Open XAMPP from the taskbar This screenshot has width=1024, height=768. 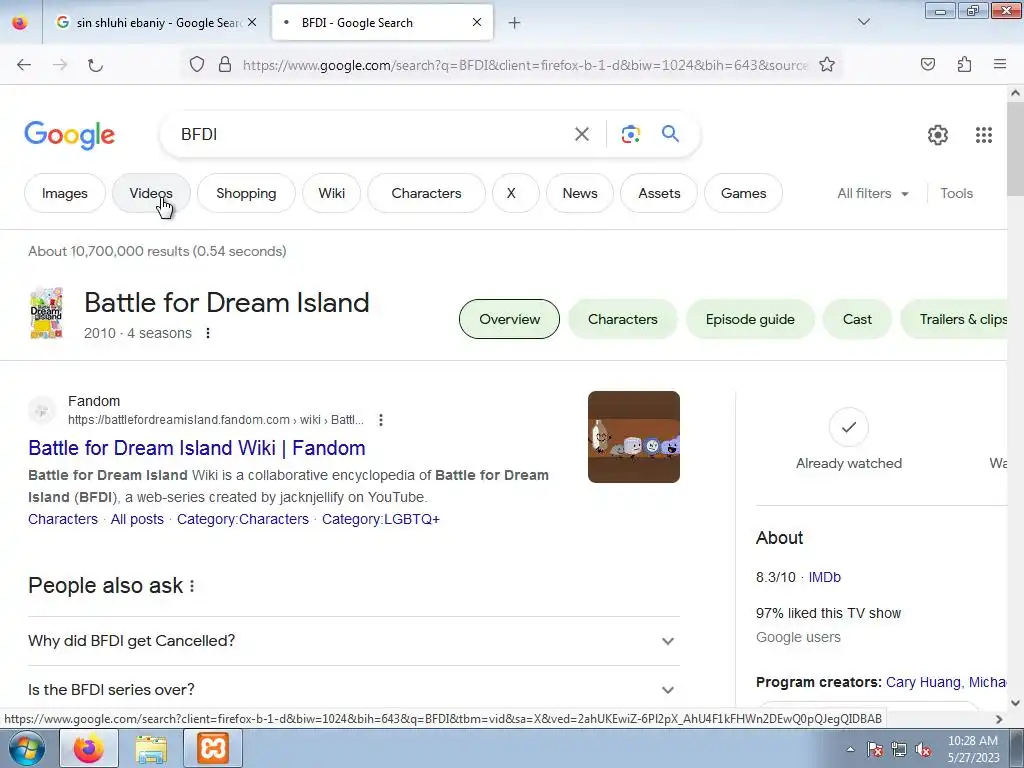click(213, 748)
